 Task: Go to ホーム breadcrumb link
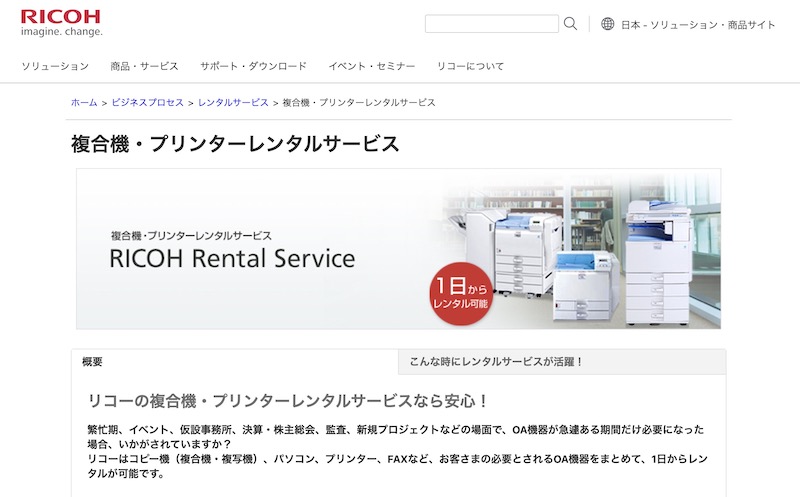[x=84, y=103]
